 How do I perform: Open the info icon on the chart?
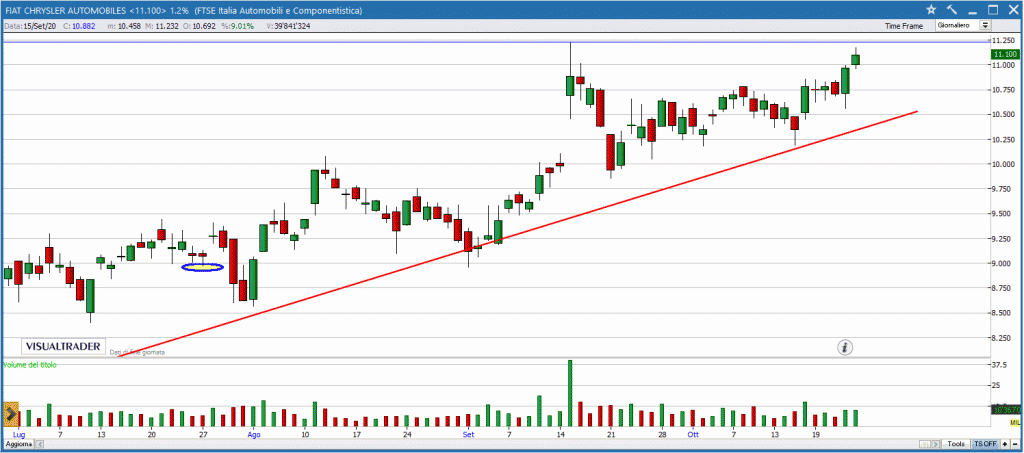point(846,347)
